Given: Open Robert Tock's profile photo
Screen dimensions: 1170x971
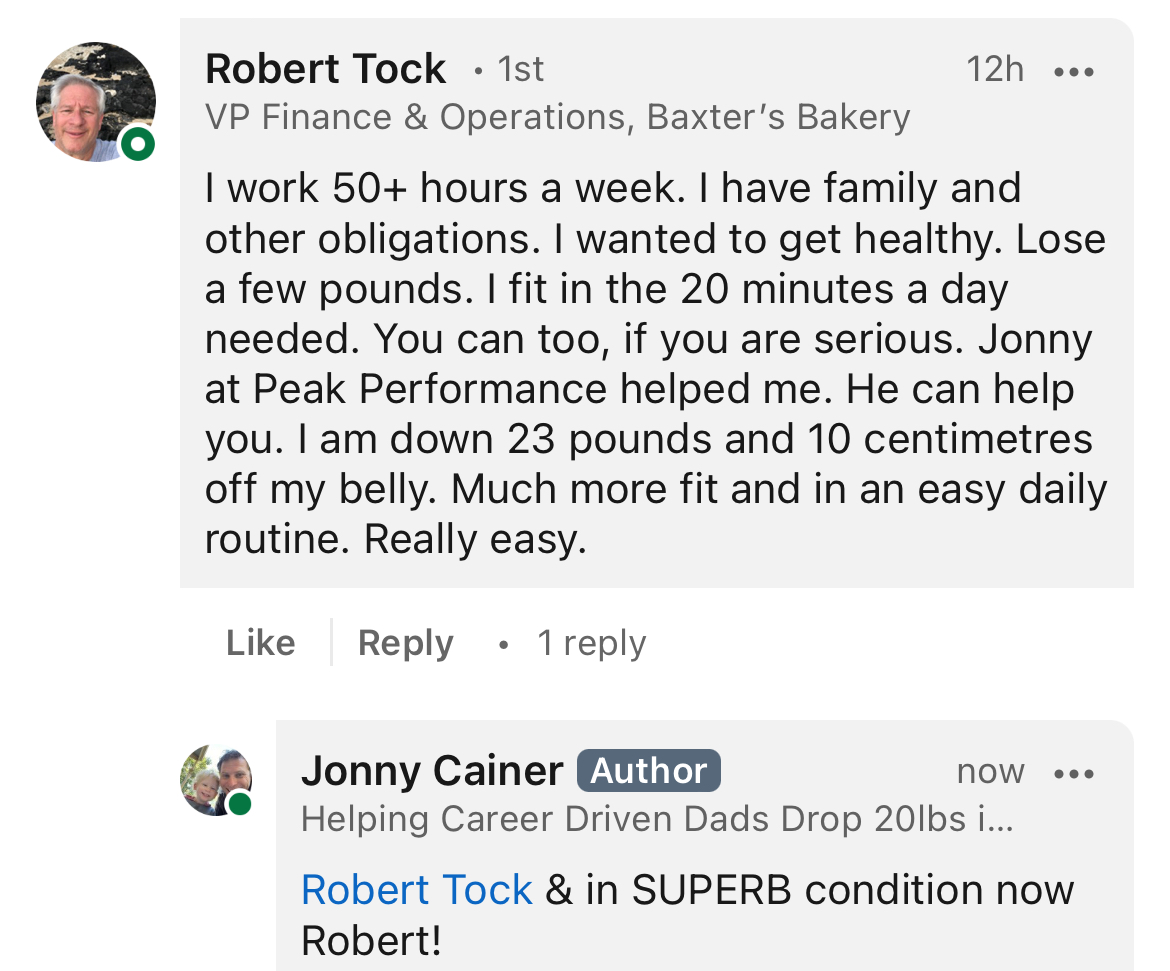Looking at the screenshot, I should (x=95, y=102).
